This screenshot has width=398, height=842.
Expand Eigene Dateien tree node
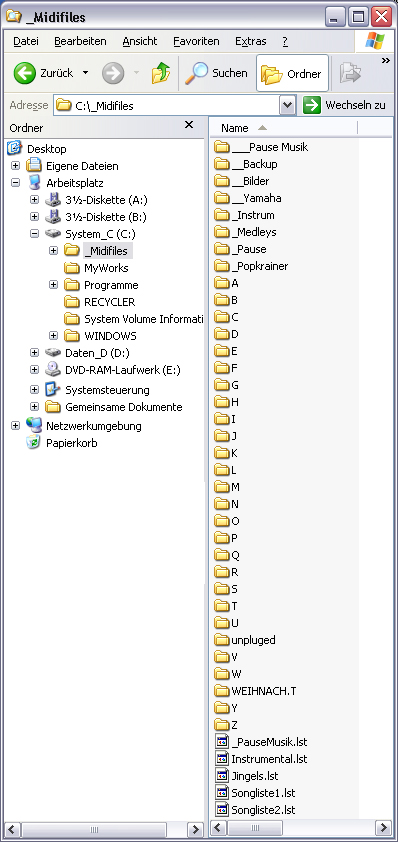click(16, 166)
